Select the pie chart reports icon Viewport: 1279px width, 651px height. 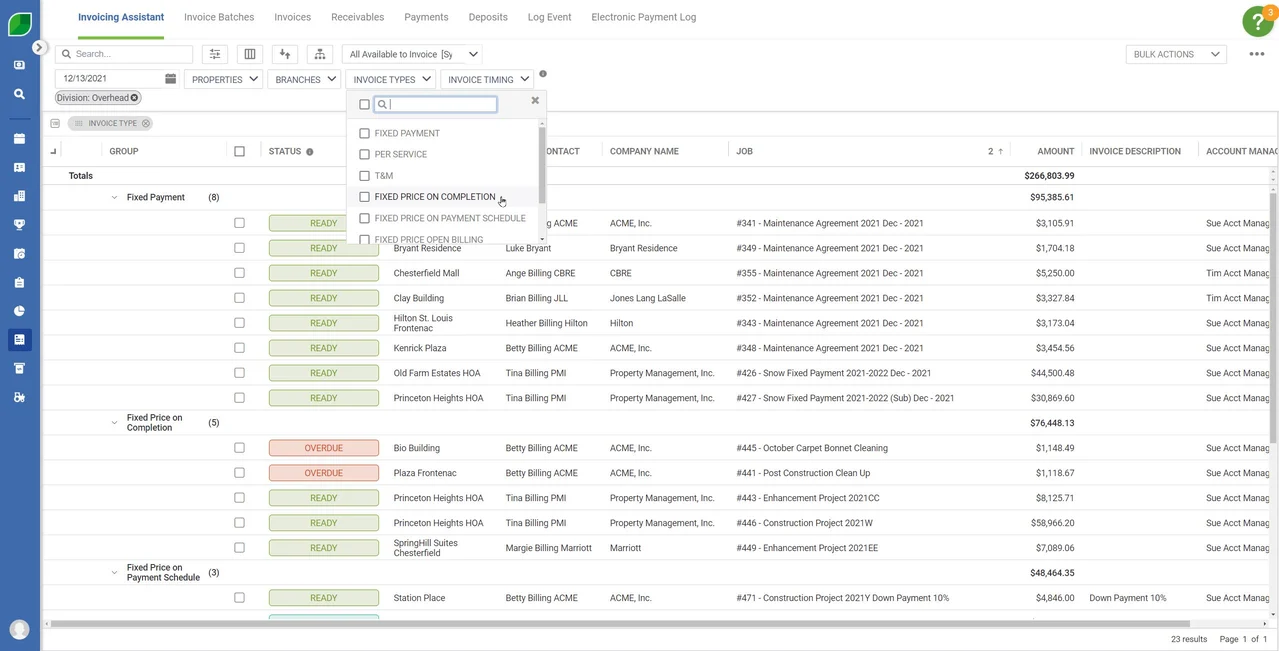(18, 310)
